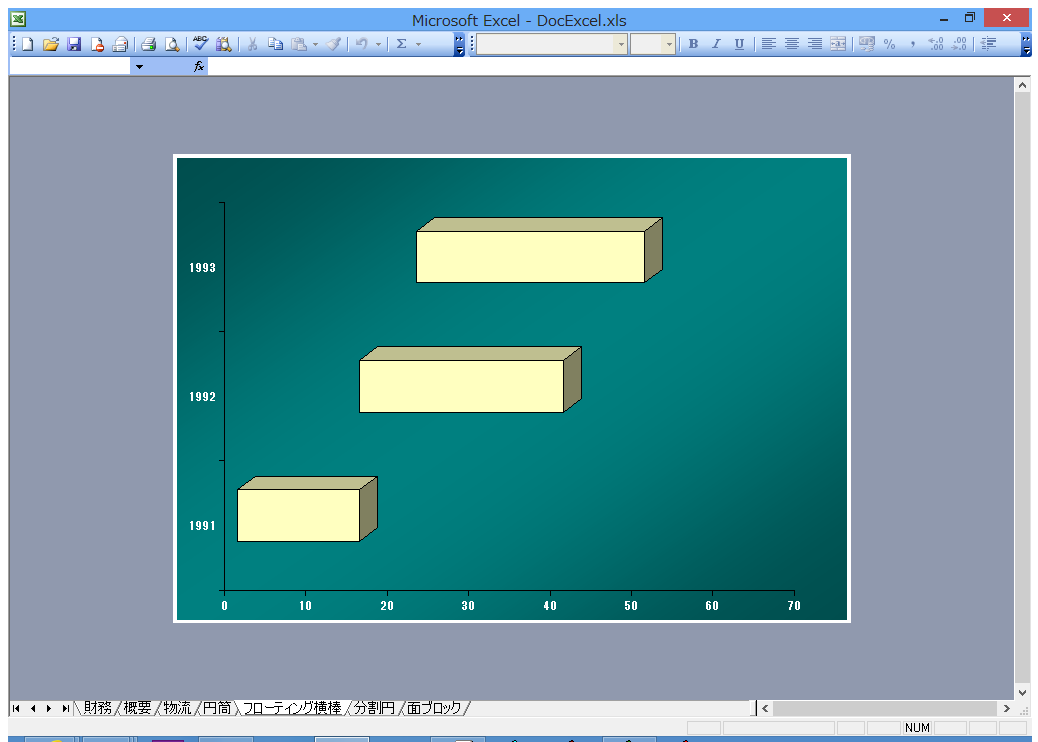Screen dimensions: 1038x742
Task: Apply percent style button
Action: tap(889, 44)
